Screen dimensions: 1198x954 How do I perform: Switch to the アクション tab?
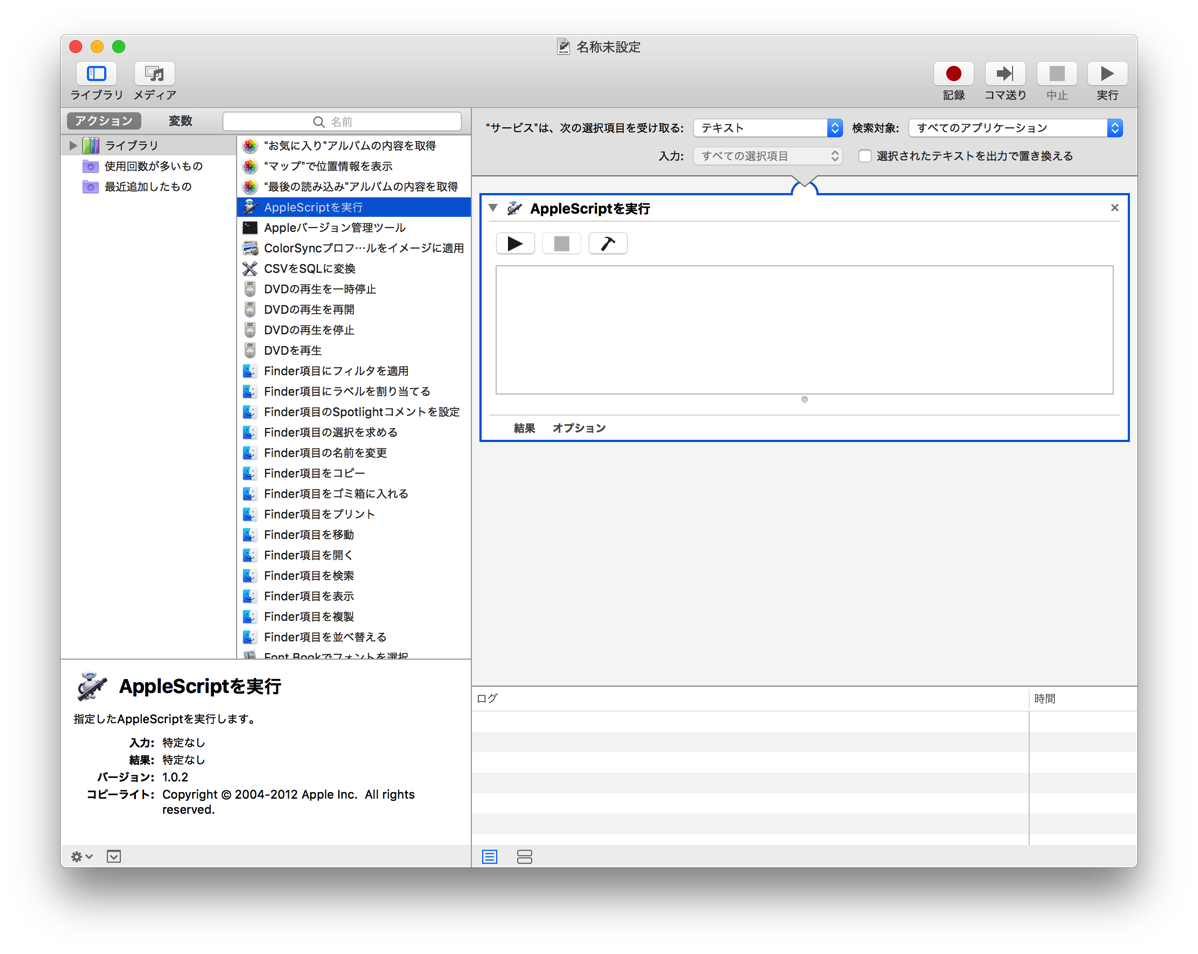[x=104, y=121]
